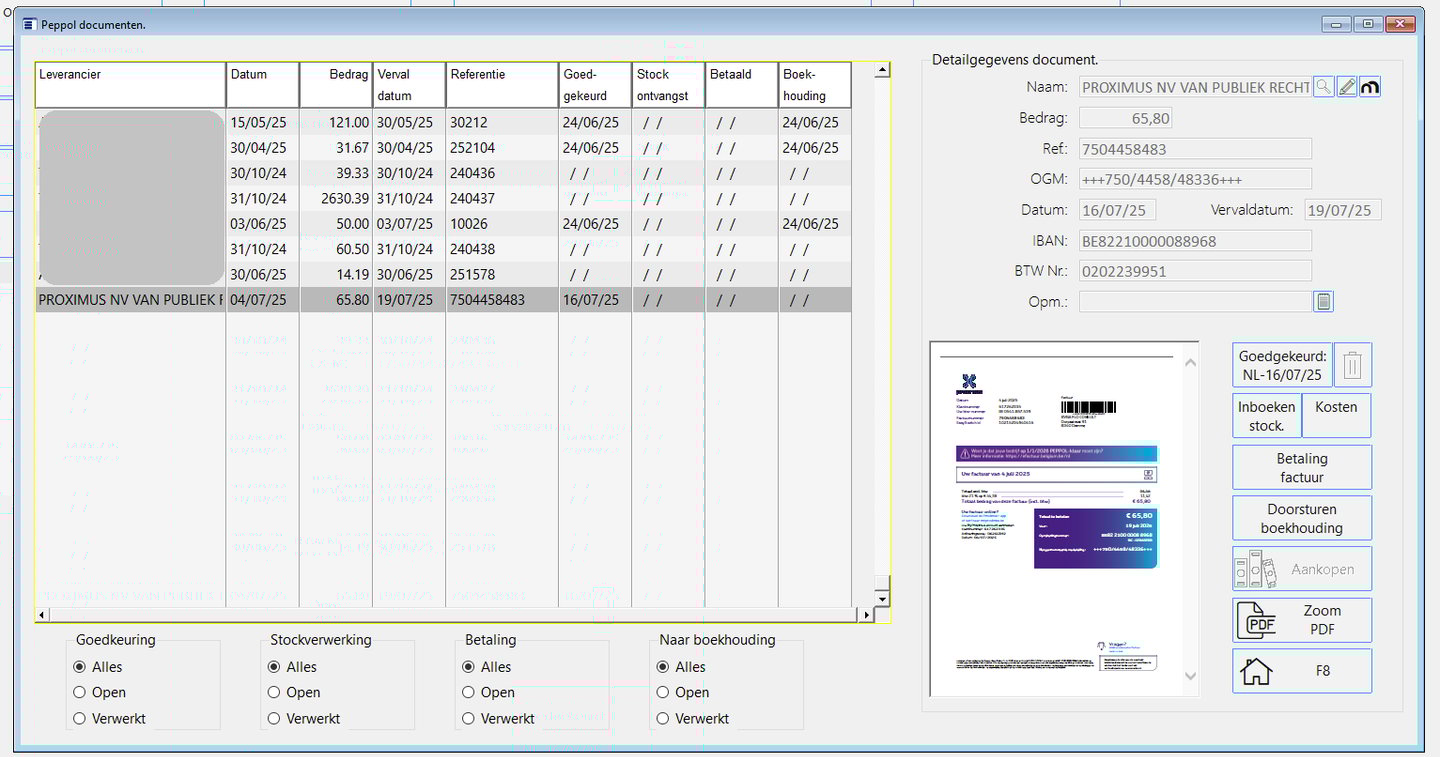
Task: Click amount cell 121.00
Action: pyautogui.click(x=336, y=122)
